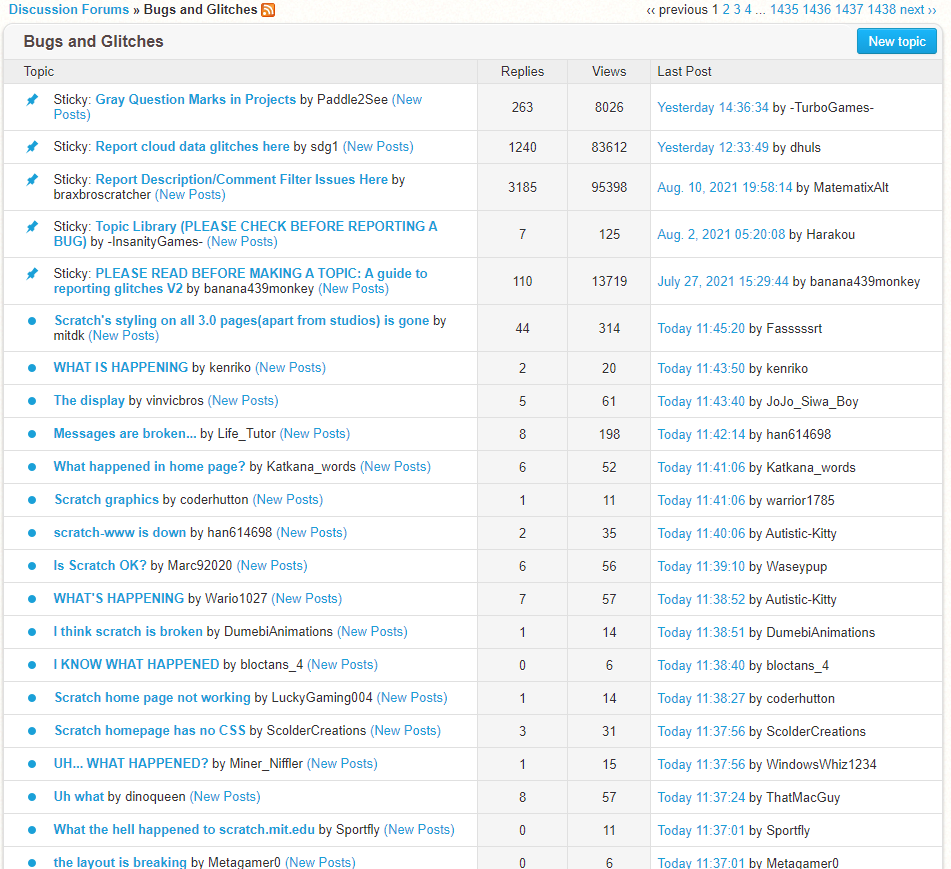View New Posts for Is Scratch OK?
The width and height of the screenshot is (951, 869).
tap(272, 565)
